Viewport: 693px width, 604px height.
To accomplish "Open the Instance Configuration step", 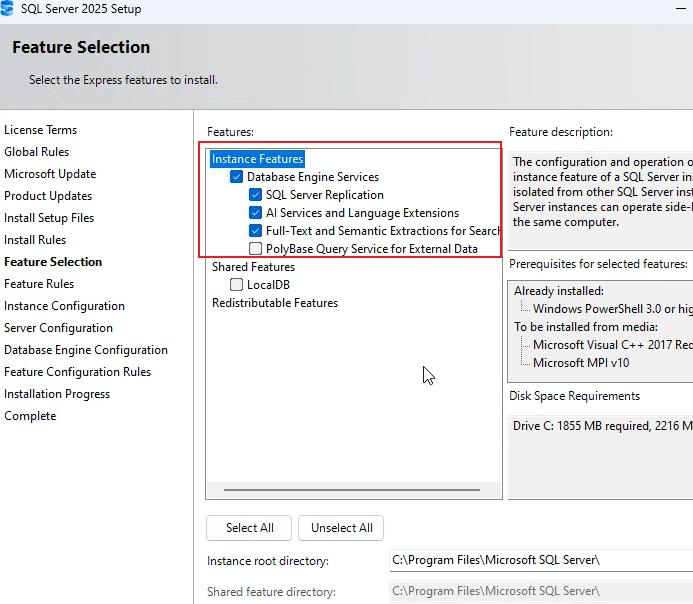I will (64, 306).
